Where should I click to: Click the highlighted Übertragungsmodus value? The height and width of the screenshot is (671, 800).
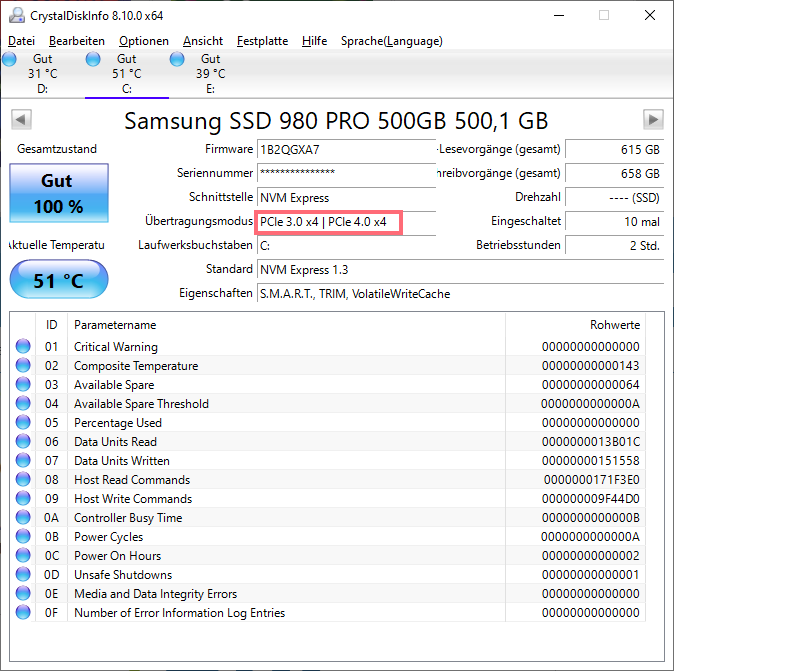[328, 222]
